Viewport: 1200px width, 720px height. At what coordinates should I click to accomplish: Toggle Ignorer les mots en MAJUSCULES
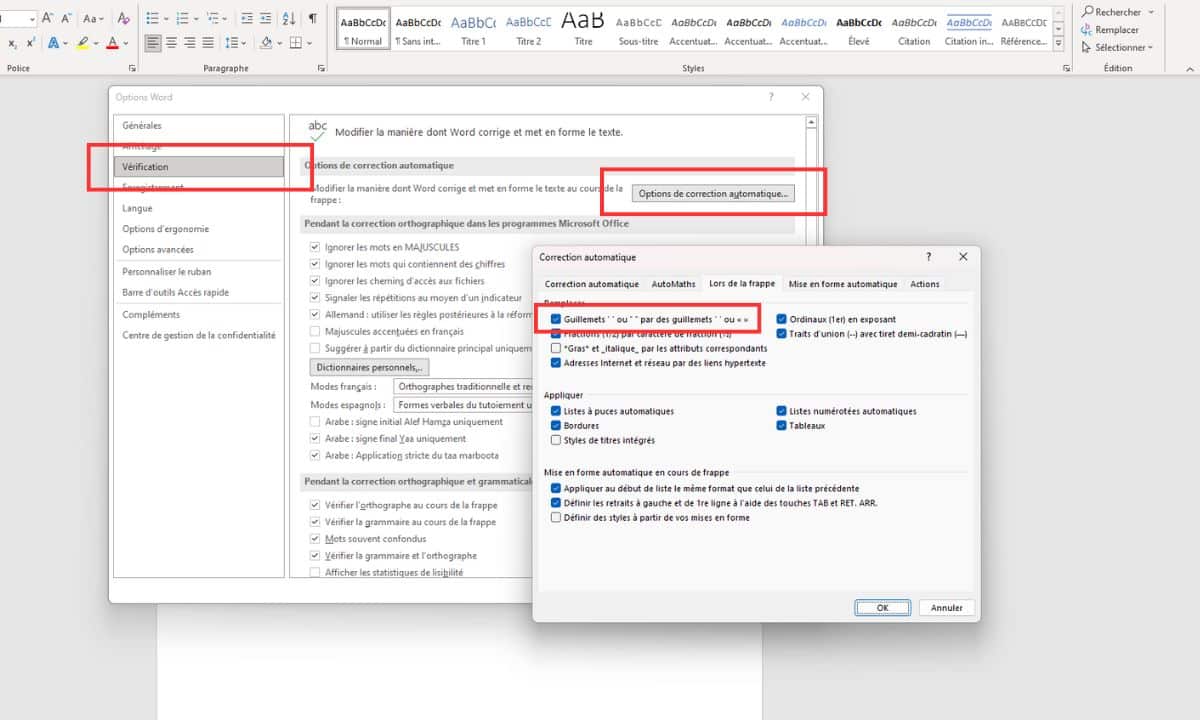click(x=315, y=247)
